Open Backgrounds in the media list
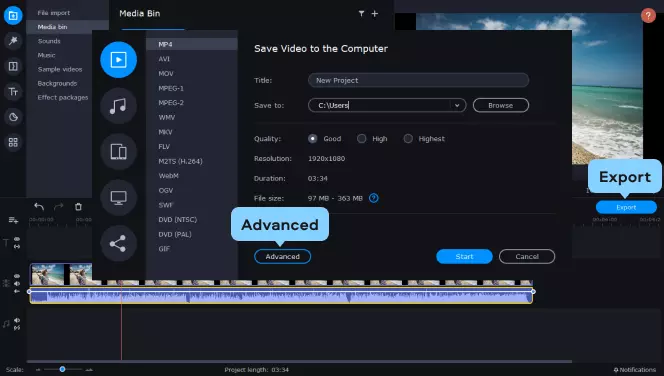Screen dimensions: 664x376 57,83
